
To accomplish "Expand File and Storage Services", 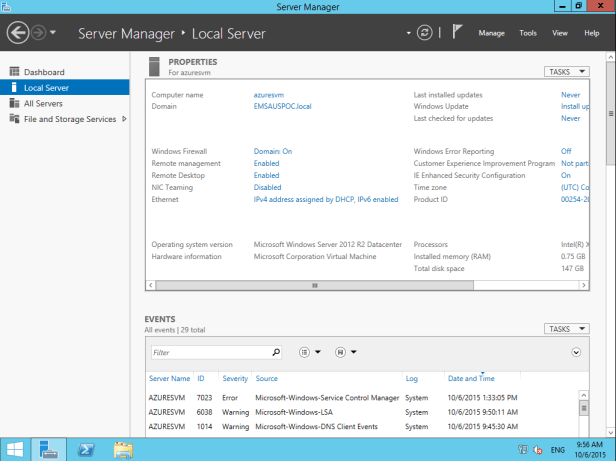I will (124, 119).
